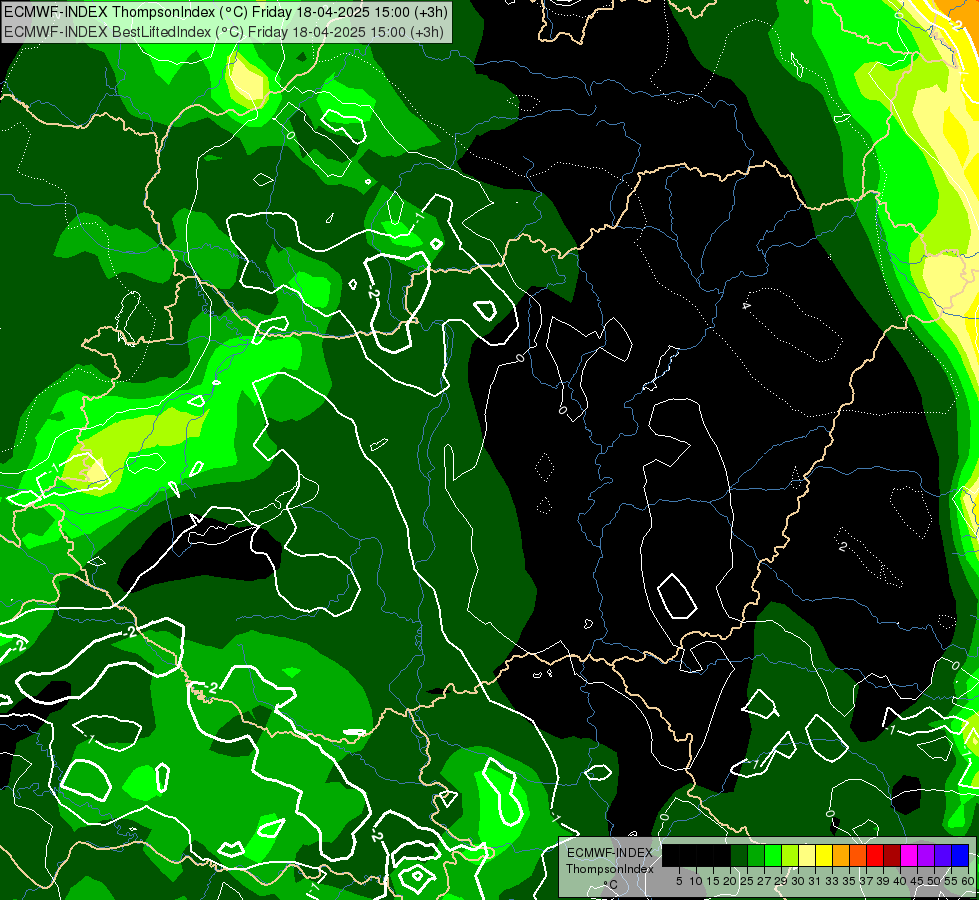Select the bright red legend swatch
This screenshot has height=900, width=979.
click(875, 855)
